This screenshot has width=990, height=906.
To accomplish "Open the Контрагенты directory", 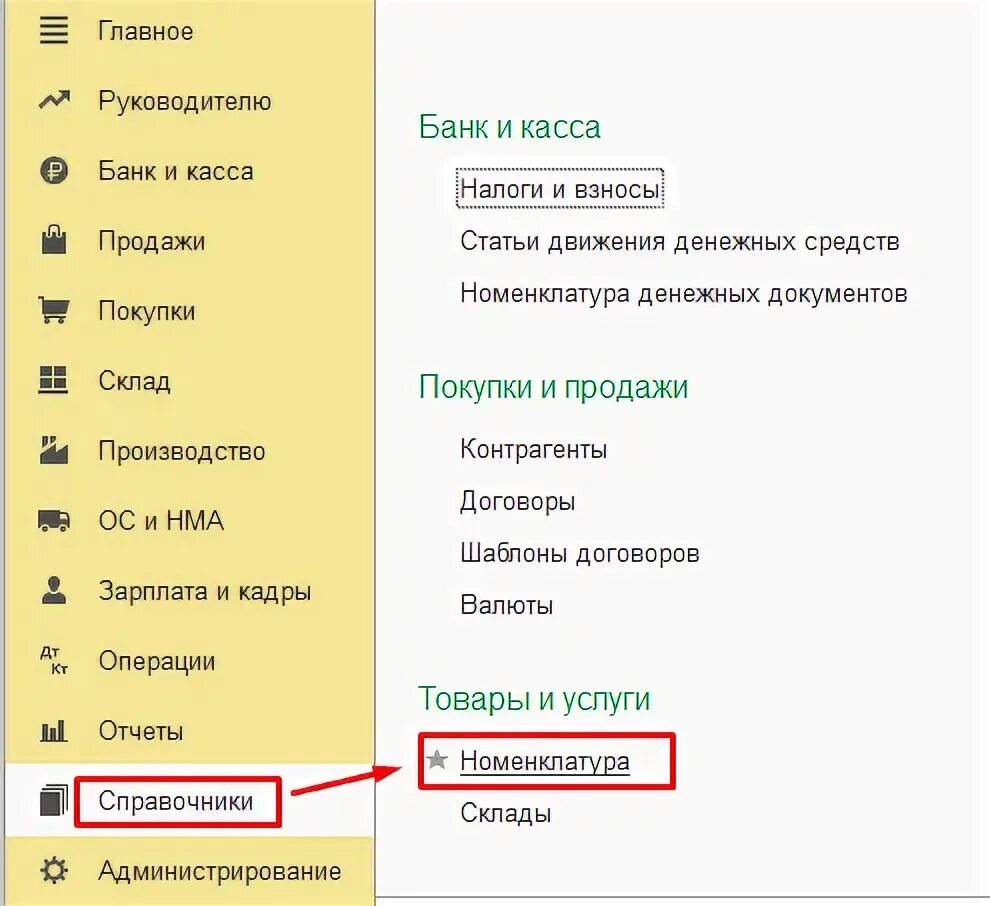I will pos(534,449).
